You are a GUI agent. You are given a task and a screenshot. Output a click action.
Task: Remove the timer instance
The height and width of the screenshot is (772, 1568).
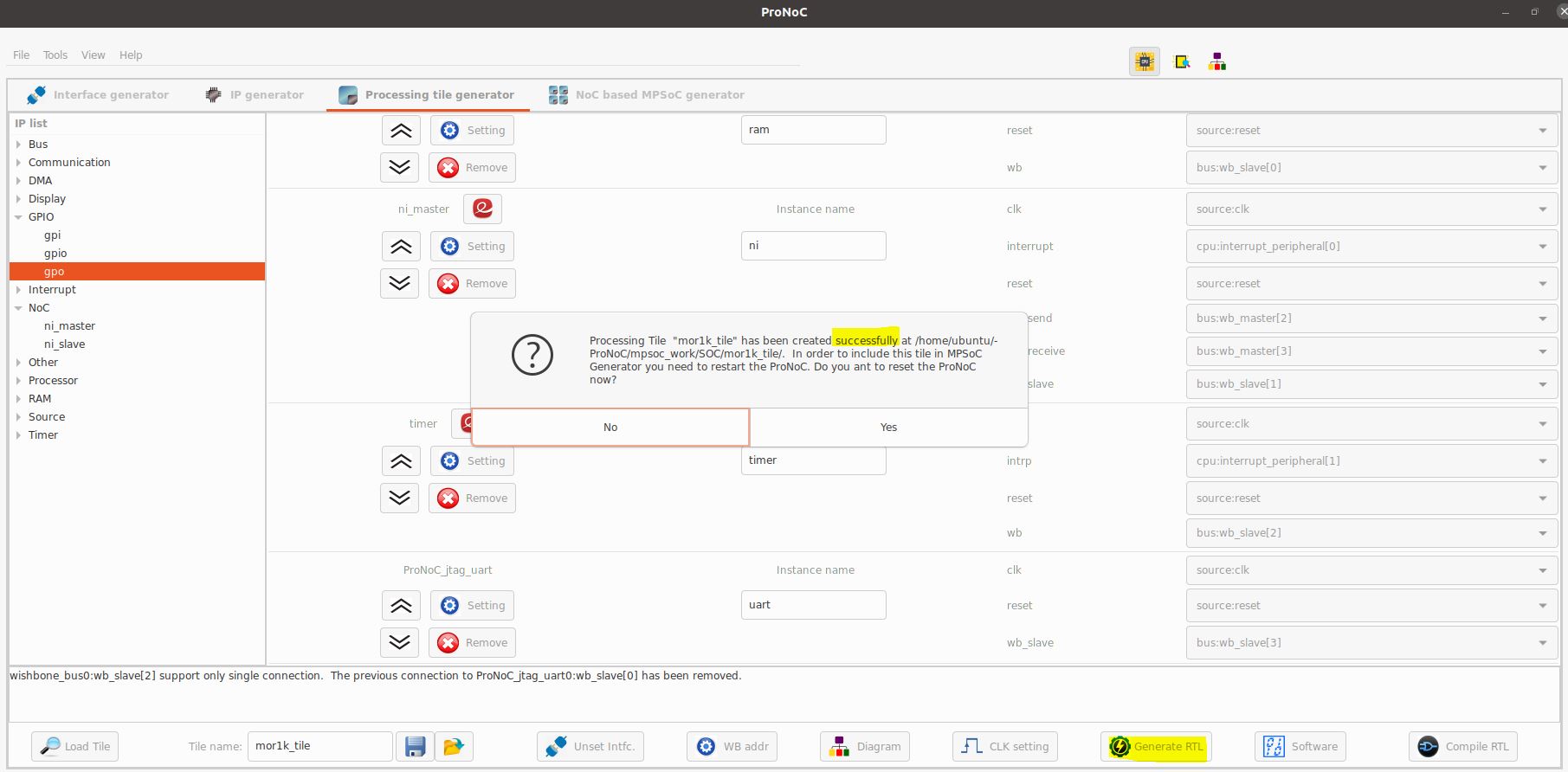tap(473, 498)
